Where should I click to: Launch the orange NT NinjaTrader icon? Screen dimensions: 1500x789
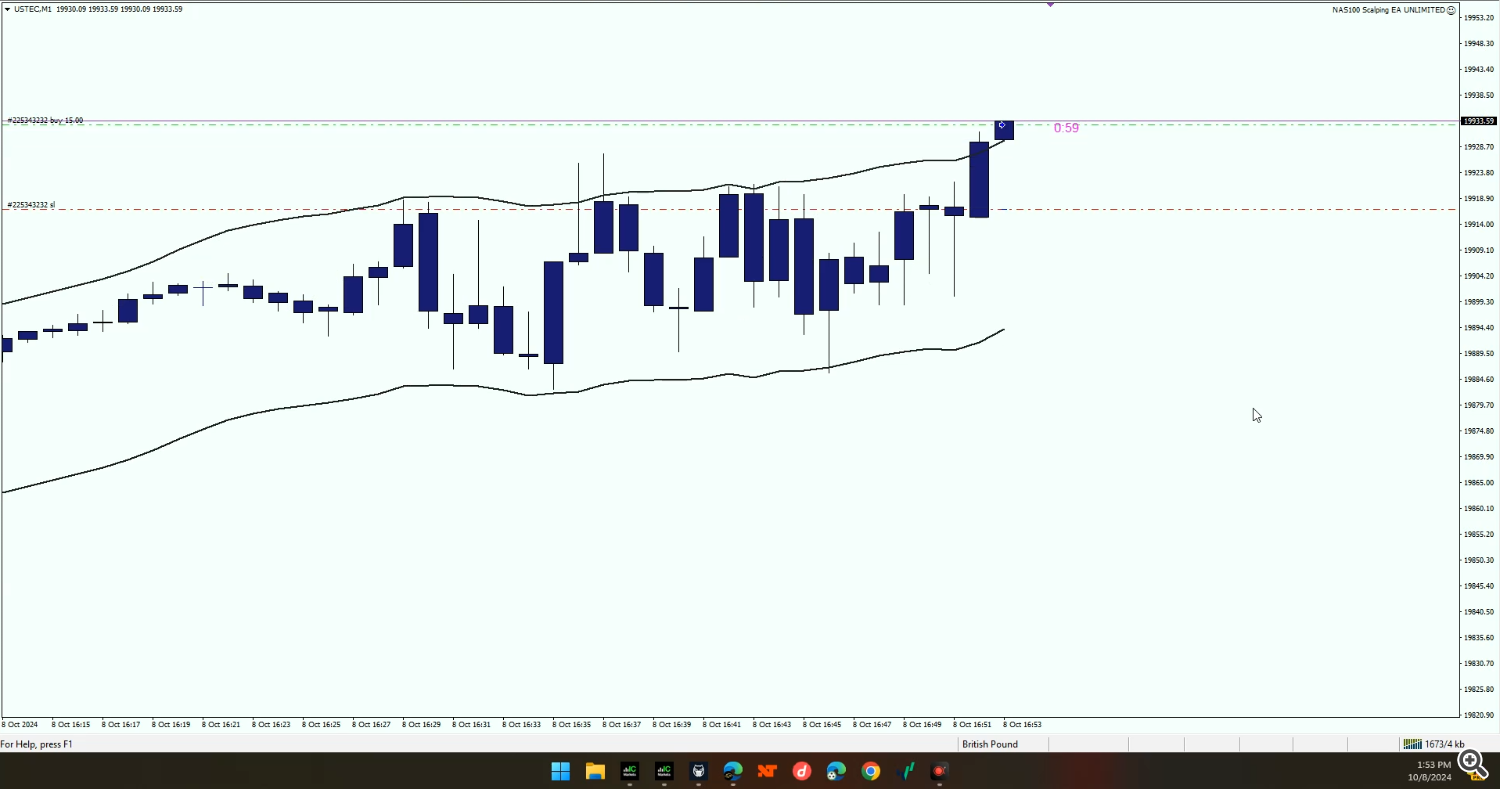[767, 771]
